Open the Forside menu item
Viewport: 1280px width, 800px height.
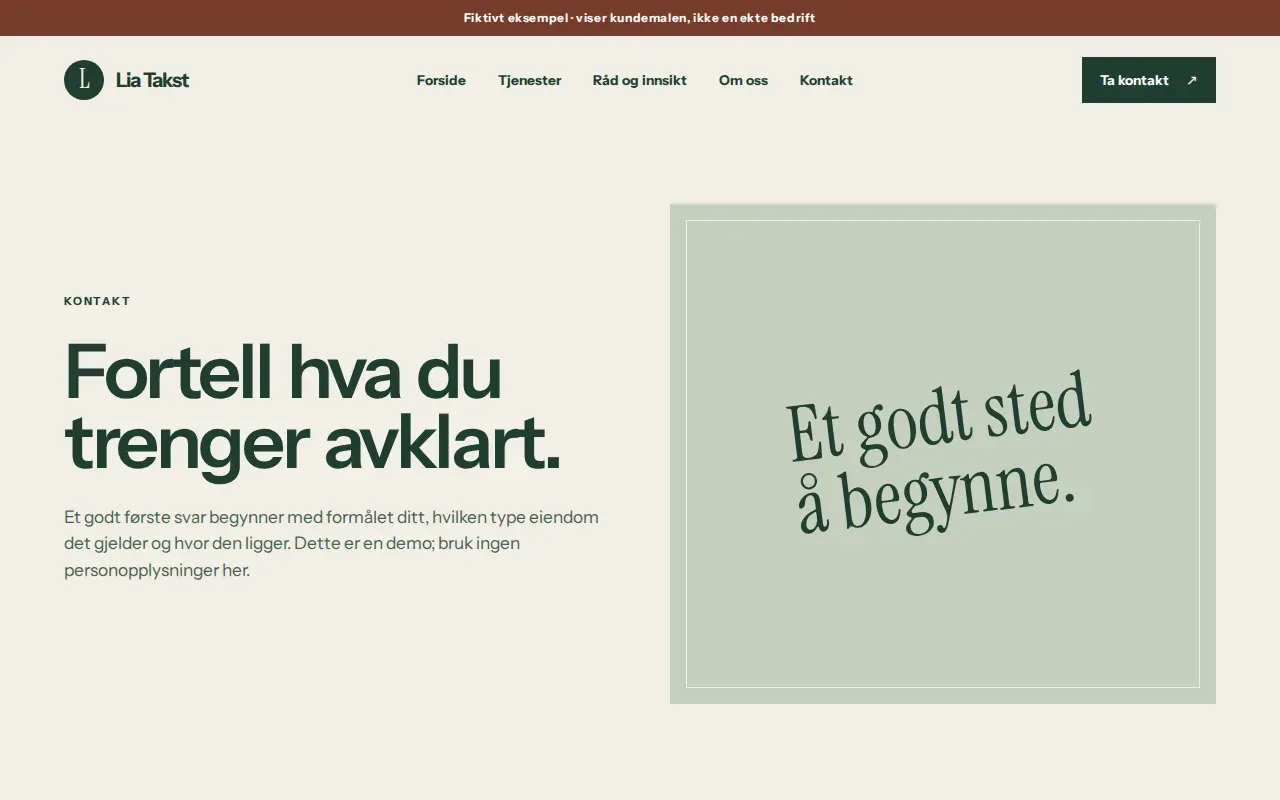click(441, 80)
